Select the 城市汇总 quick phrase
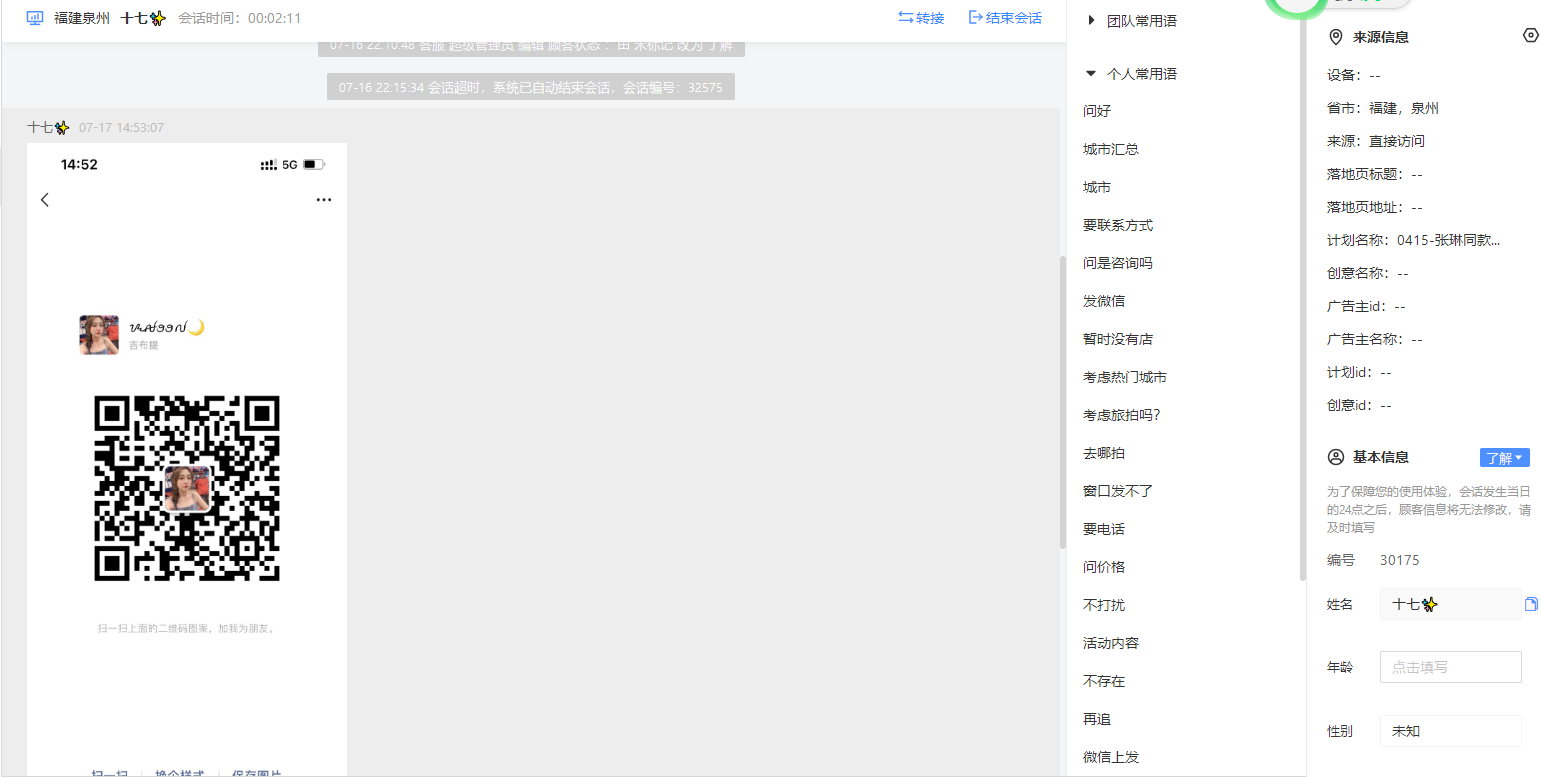The image size is (1541, 777). point(1111,149)
